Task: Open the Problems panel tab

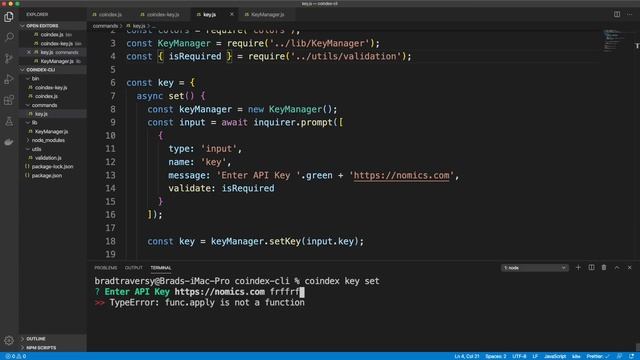Action: click(106, 268)
